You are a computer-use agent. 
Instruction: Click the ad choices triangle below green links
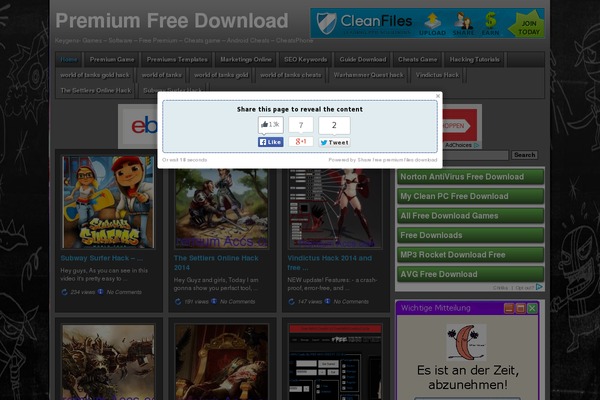[x=539, y=287]
